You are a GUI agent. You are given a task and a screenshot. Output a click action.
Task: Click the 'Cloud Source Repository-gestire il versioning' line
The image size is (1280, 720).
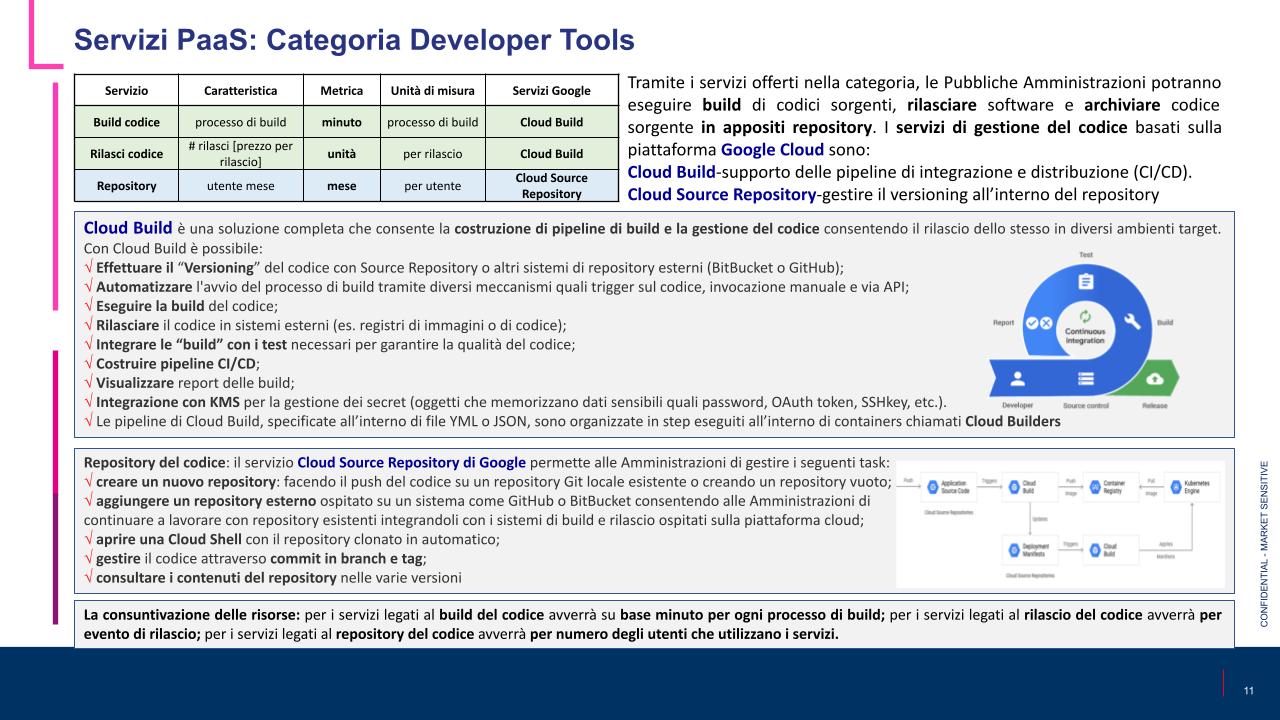[893, 194]
